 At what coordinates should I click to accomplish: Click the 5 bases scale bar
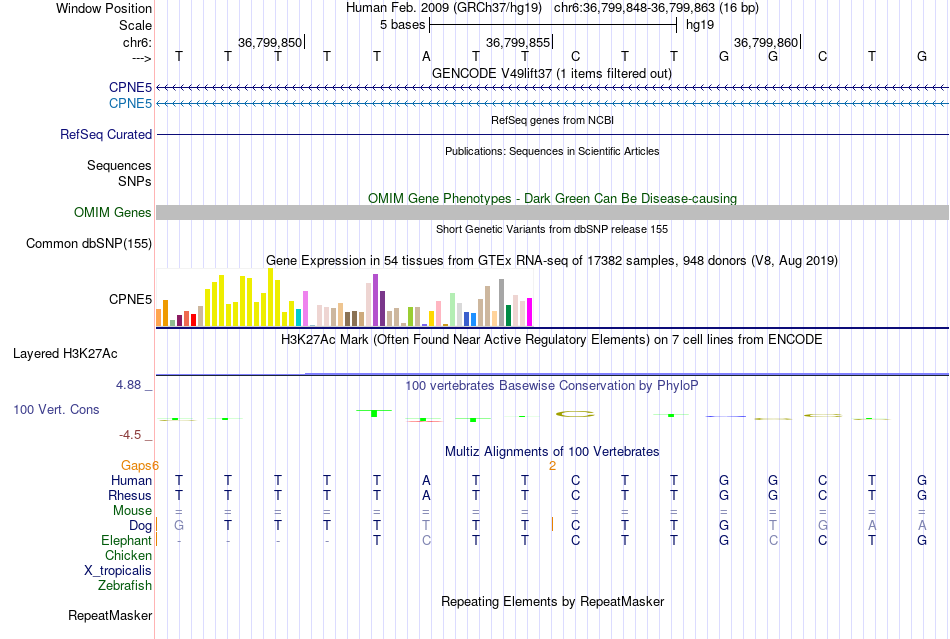click(x=553, y=25)
